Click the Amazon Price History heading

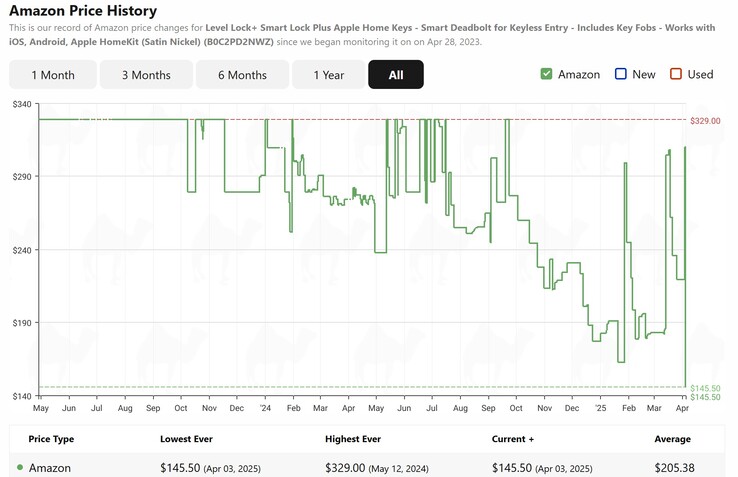(83, 10)
